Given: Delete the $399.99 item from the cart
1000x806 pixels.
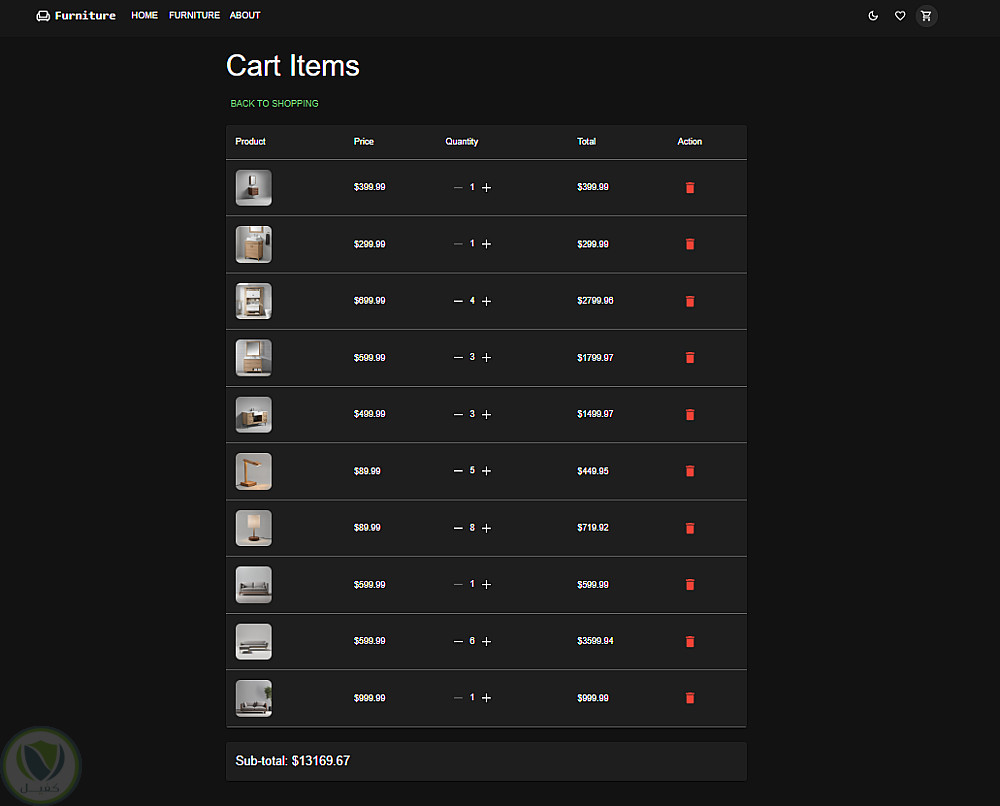Looking at the screenshot, I should click(690, 188).
